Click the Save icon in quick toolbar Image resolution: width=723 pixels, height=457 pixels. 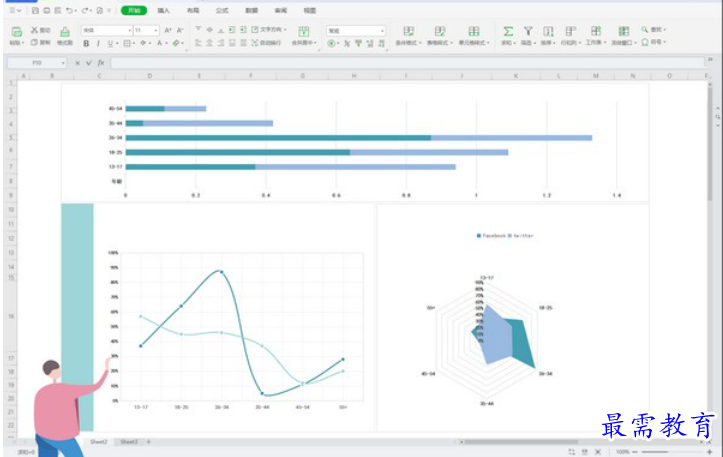[x=35, y=10]
